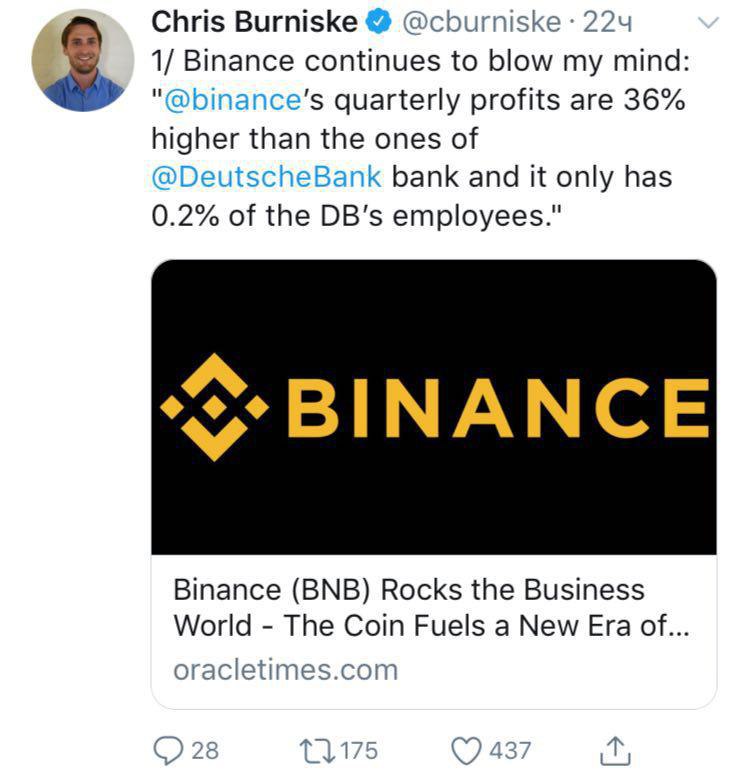Open the @DeutscheBank mention link
The image size is (749, 783).
(267, 177)
